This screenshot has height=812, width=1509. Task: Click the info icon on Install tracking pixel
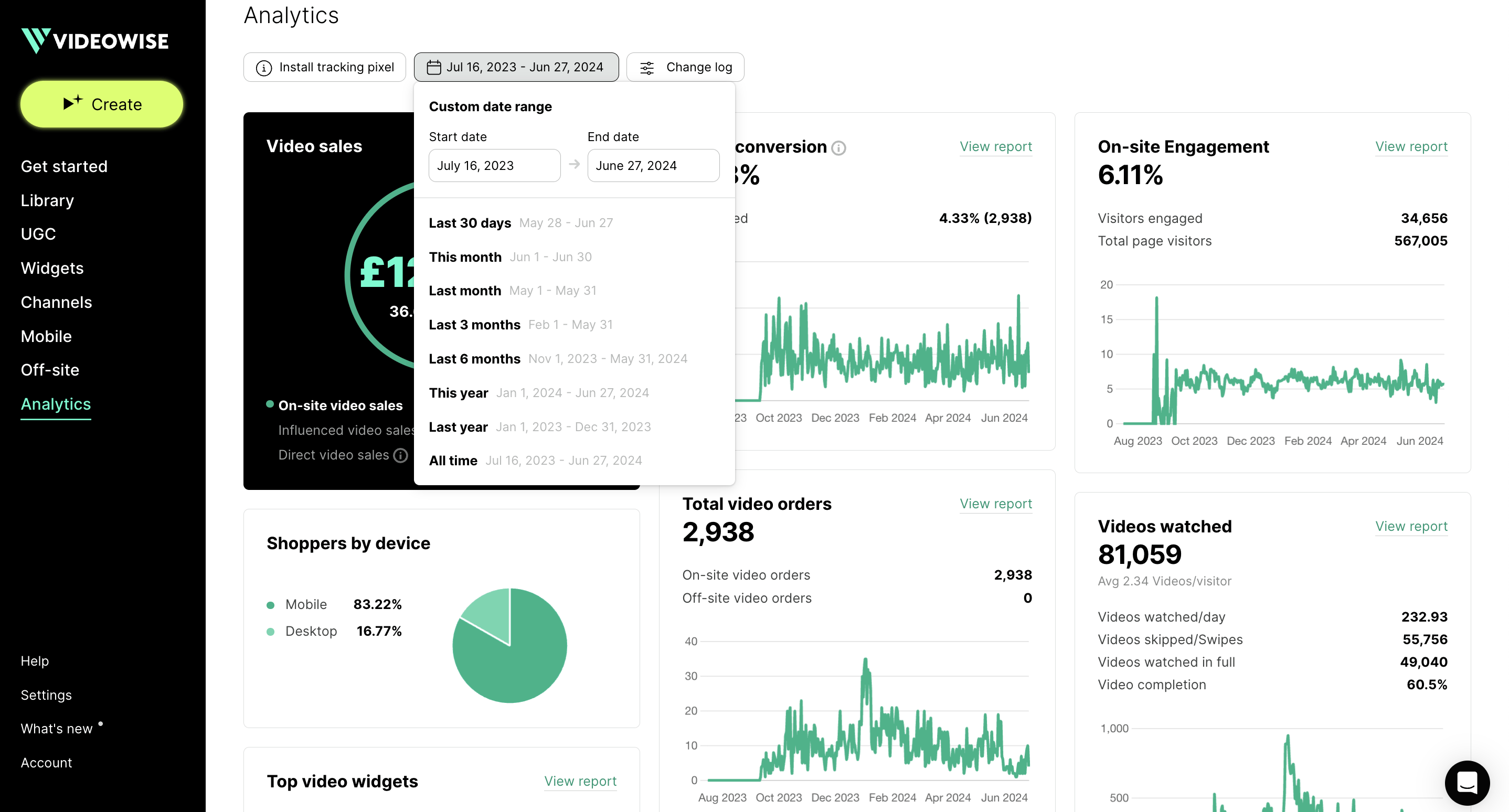tap(263, 68)
